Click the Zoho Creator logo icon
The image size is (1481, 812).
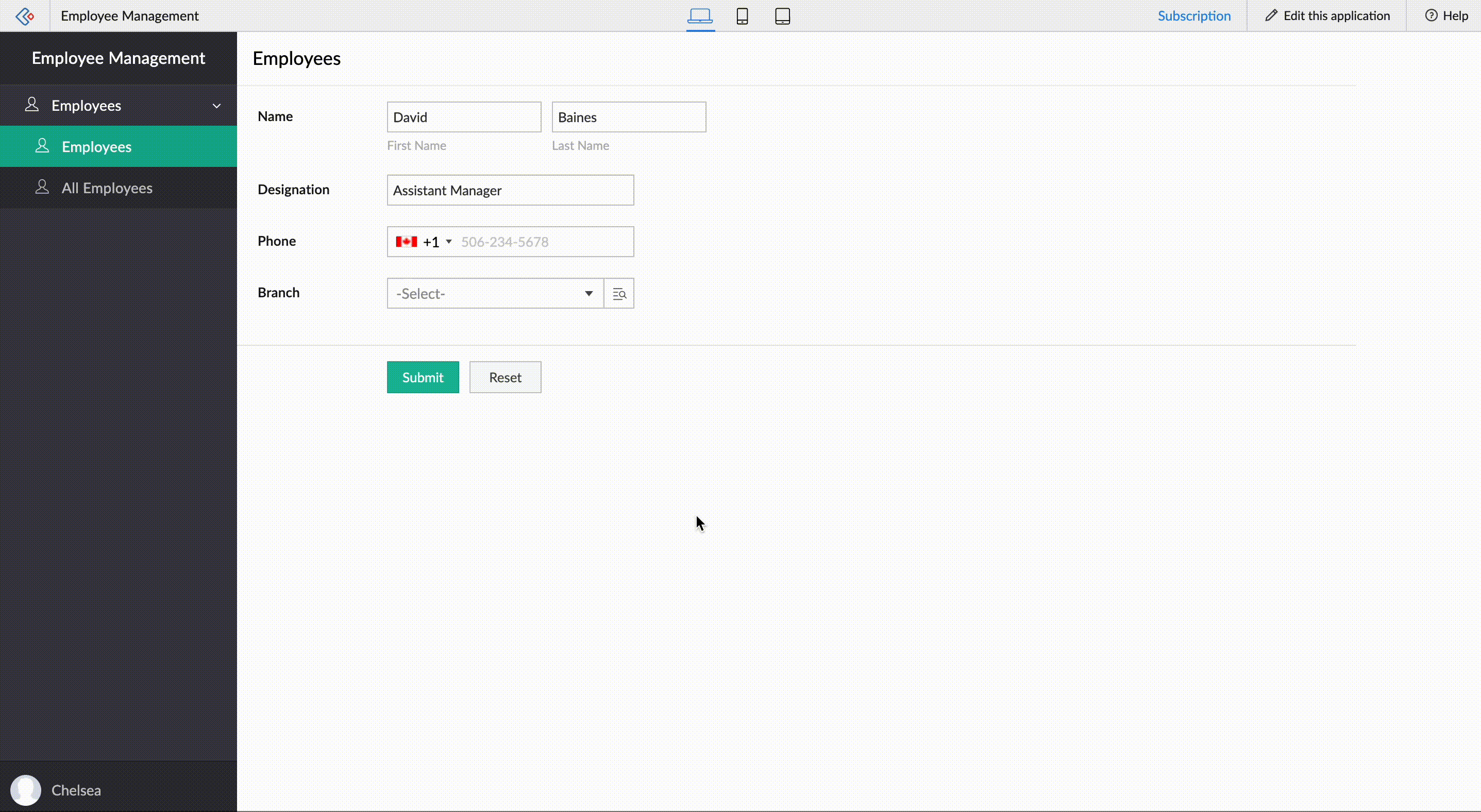(x=25, y=15)
